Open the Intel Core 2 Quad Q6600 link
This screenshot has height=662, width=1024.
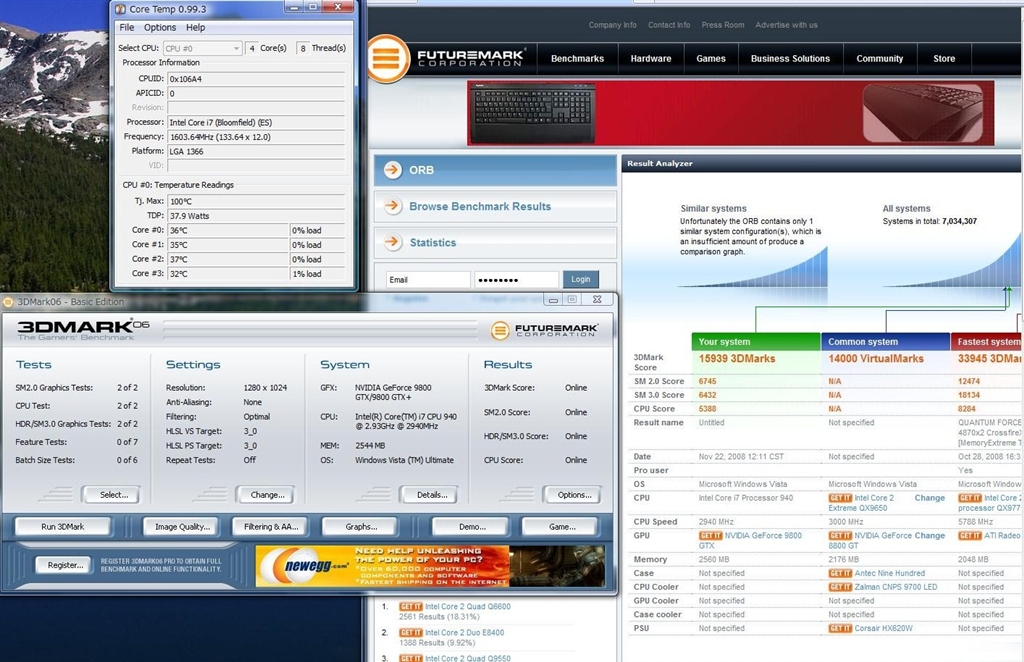(468, 607)
